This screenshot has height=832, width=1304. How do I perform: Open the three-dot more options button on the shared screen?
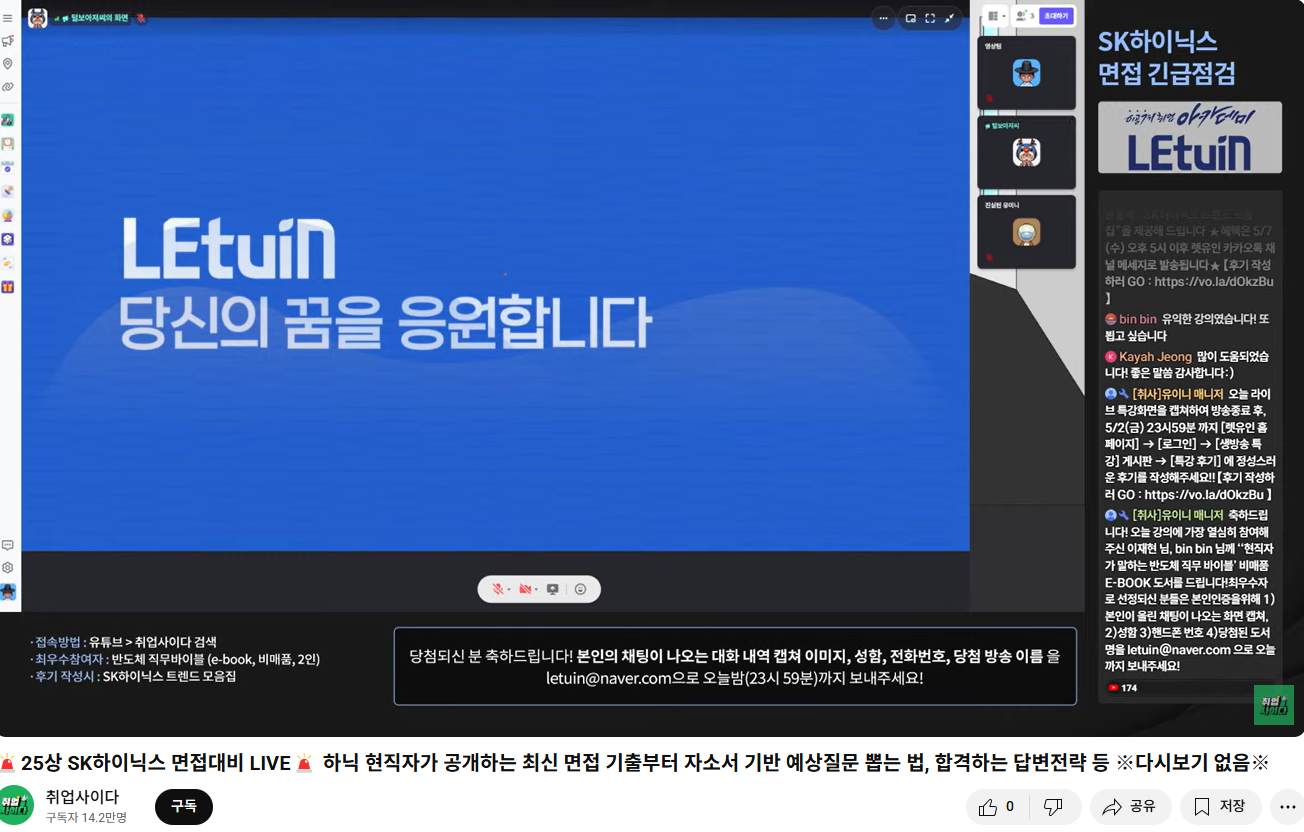point(883,18)
